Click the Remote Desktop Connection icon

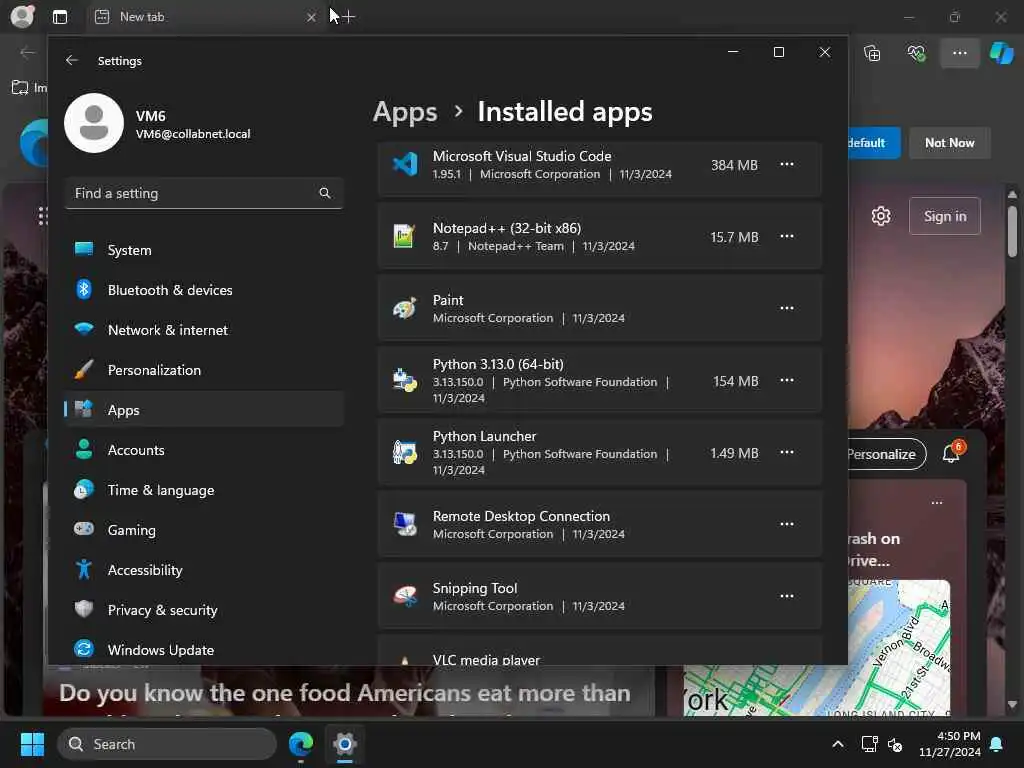point(405,524)
